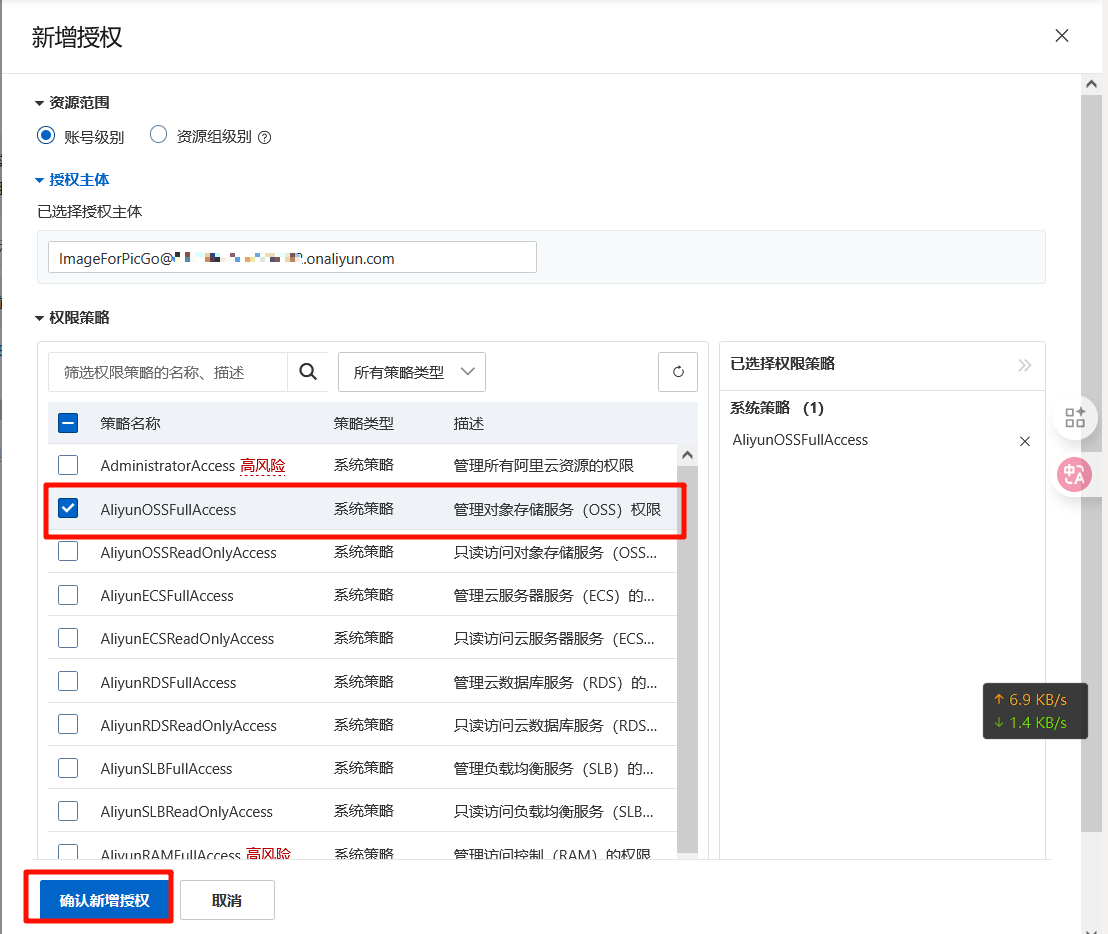The height and width of the screenshot is (934, 1108).
Task: Open the 所有策略类型 dropdown
Action: 412,372
